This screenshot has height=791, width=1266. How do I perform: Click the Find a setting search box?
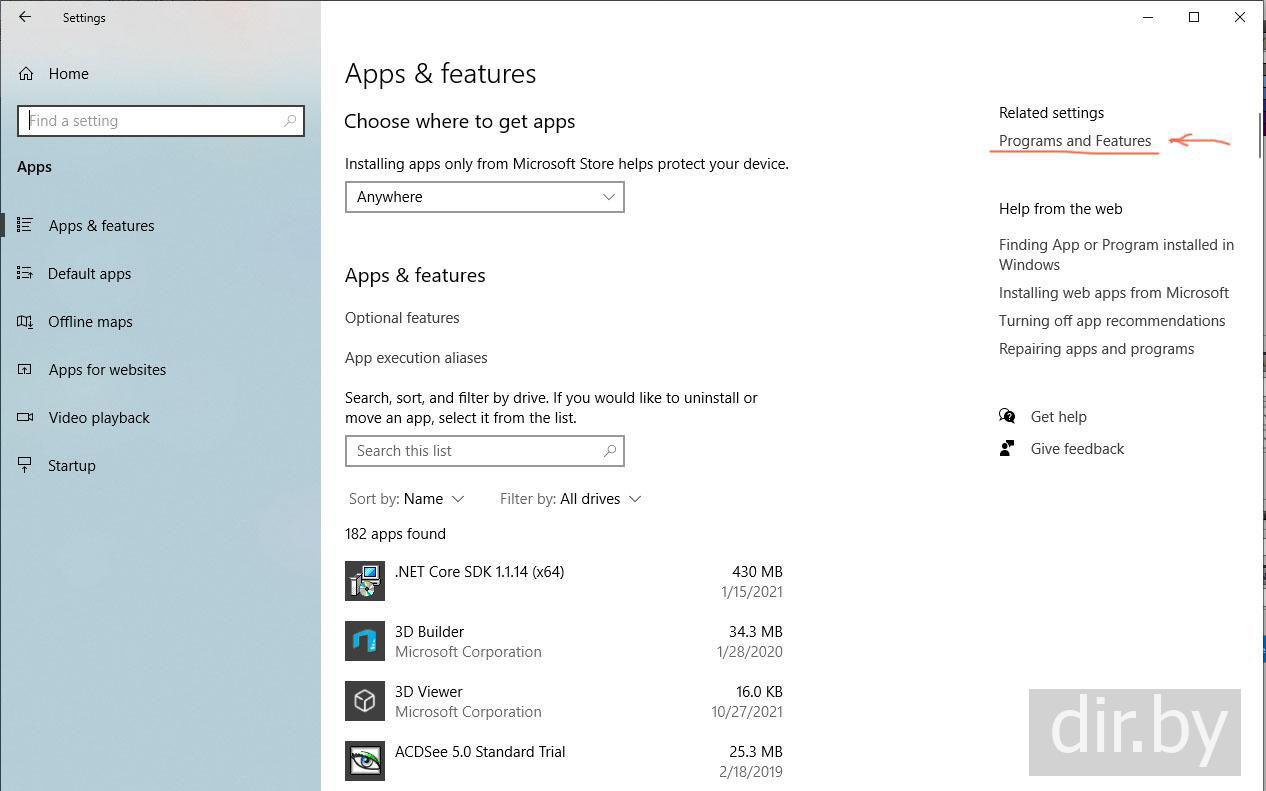(x=155, y=121)
